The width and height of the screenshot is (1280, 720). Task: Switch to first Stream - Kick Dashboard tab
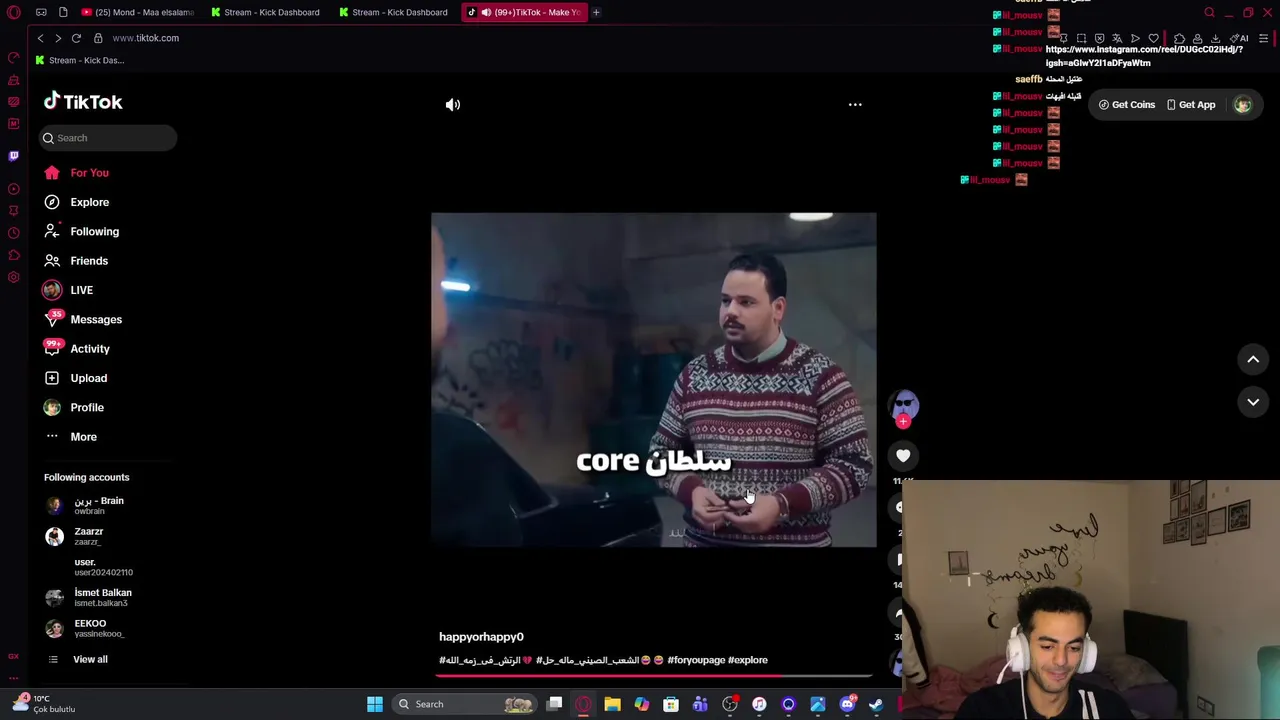tap(265, 12)
